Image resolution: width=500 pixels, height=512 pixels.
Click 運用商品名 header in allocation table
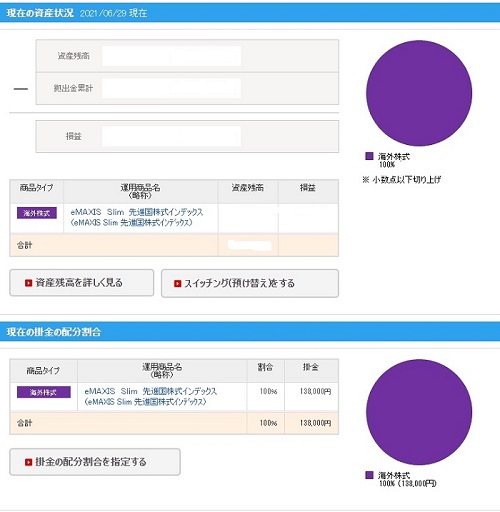click(x=162, y=371)
